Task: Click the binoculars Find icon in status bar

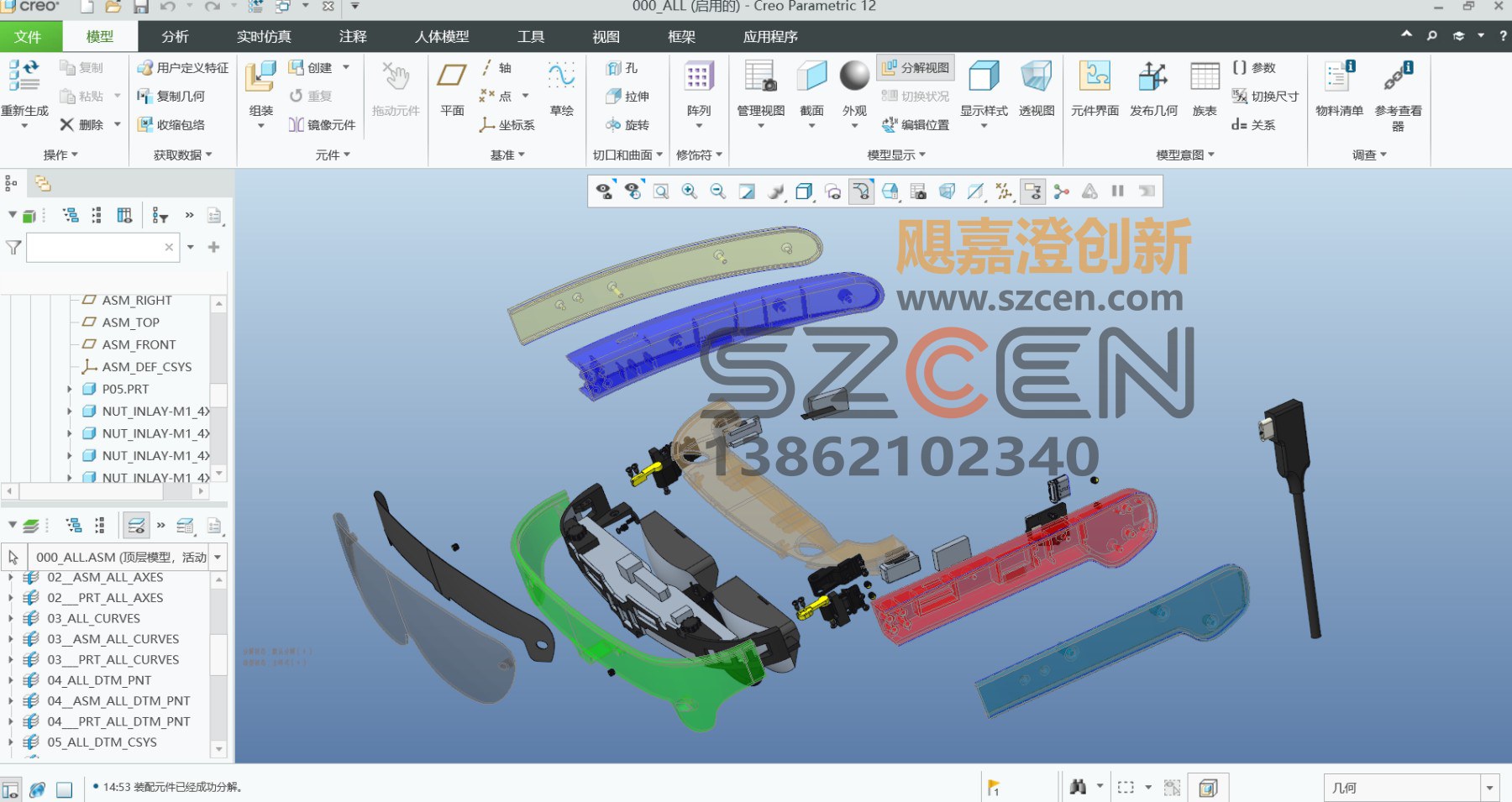Action: click(1079, 787)
